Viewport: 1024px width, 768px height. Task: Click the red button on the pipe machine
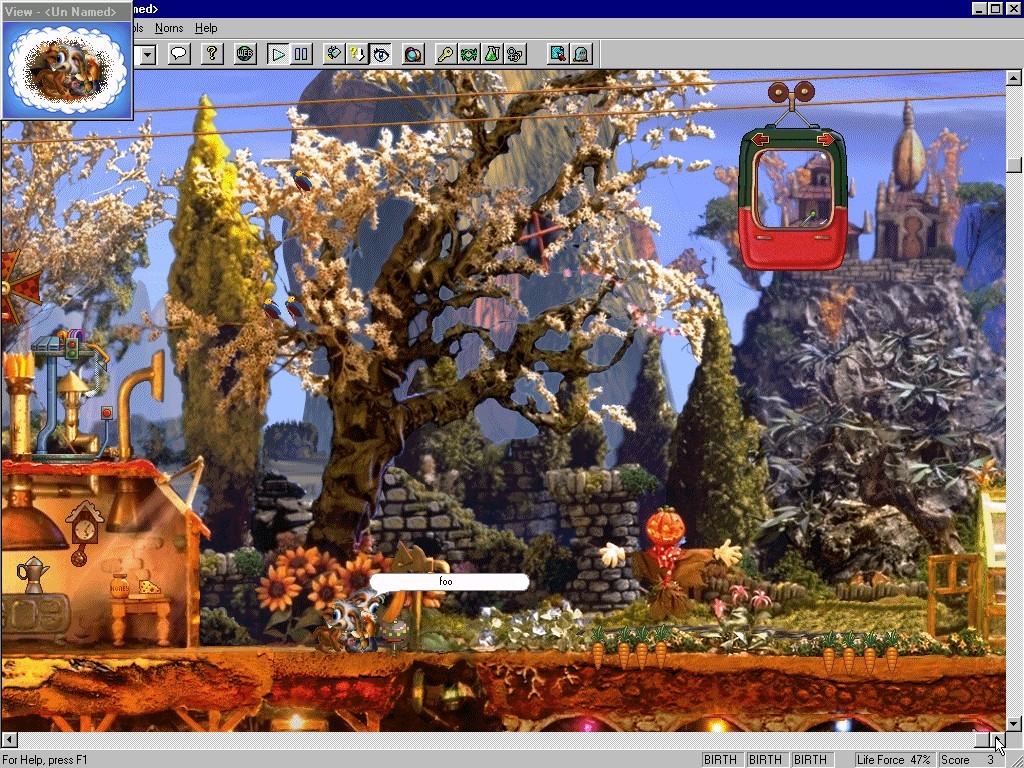click(106, 413)
